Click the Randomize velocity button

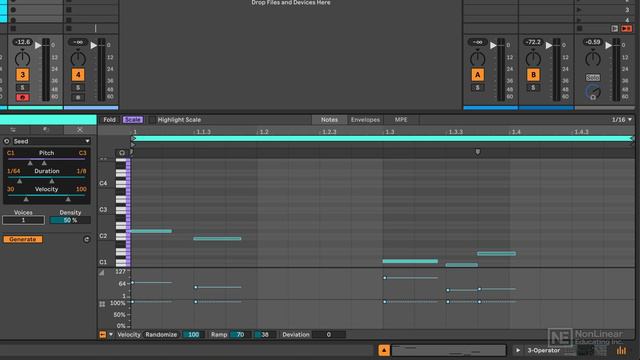tap(161, 335)
